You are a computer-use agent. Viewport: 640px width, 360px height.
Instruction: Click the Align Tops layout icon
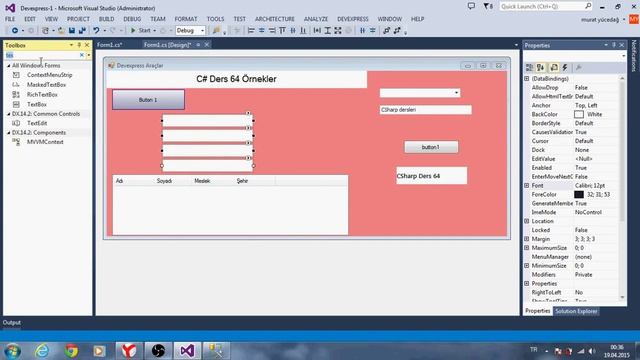[x=282, y=31]
